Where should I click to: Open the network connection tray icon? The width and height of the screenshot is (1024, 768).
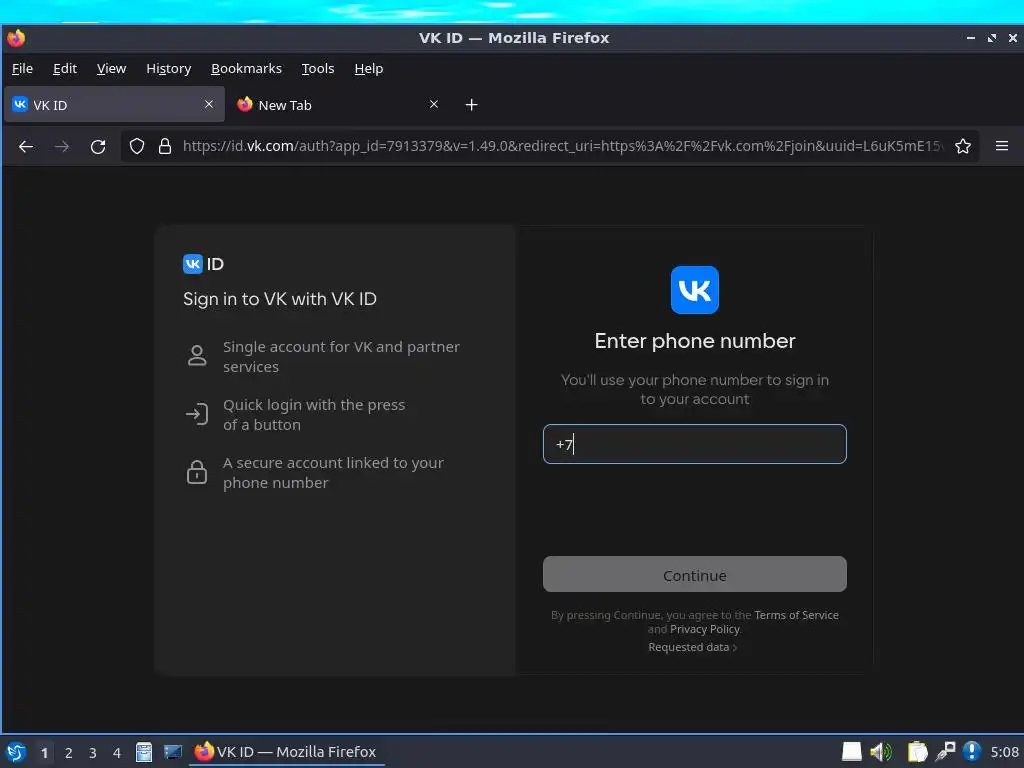pyautogui.click(x=945, y=752)
